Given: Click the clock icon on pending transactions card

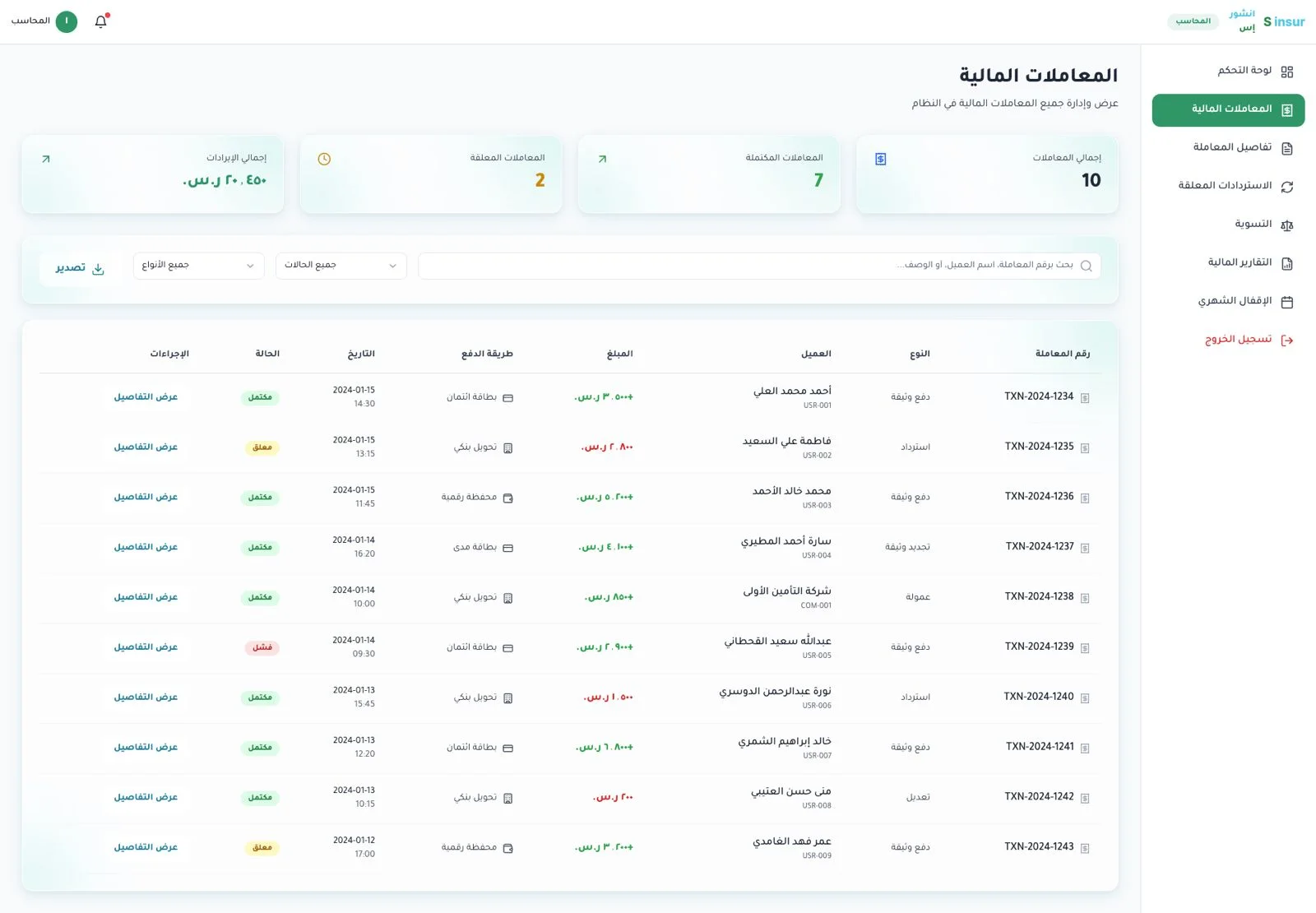Looking at the screenshot, I should (324, 159).
